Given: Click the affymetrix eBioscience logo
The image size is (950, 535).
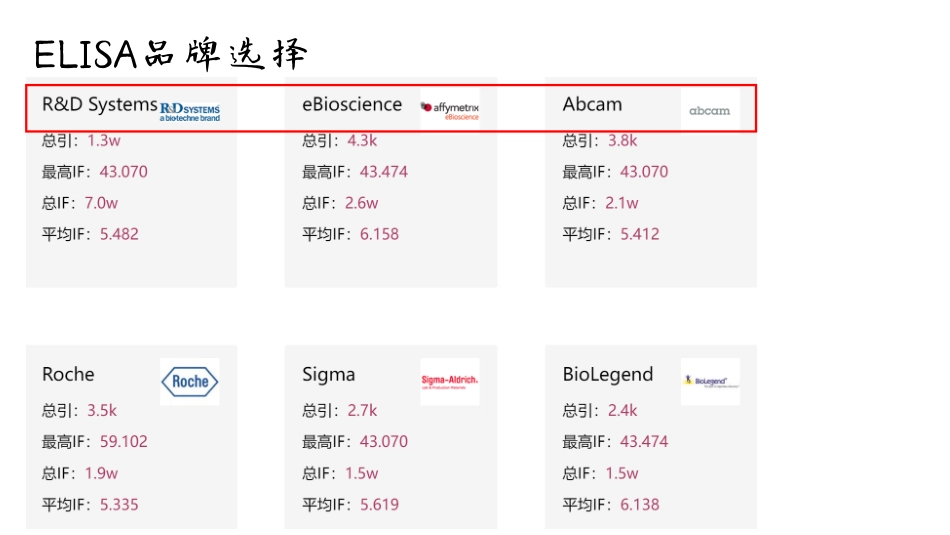Looking at the screenshot, I should 450,110.
